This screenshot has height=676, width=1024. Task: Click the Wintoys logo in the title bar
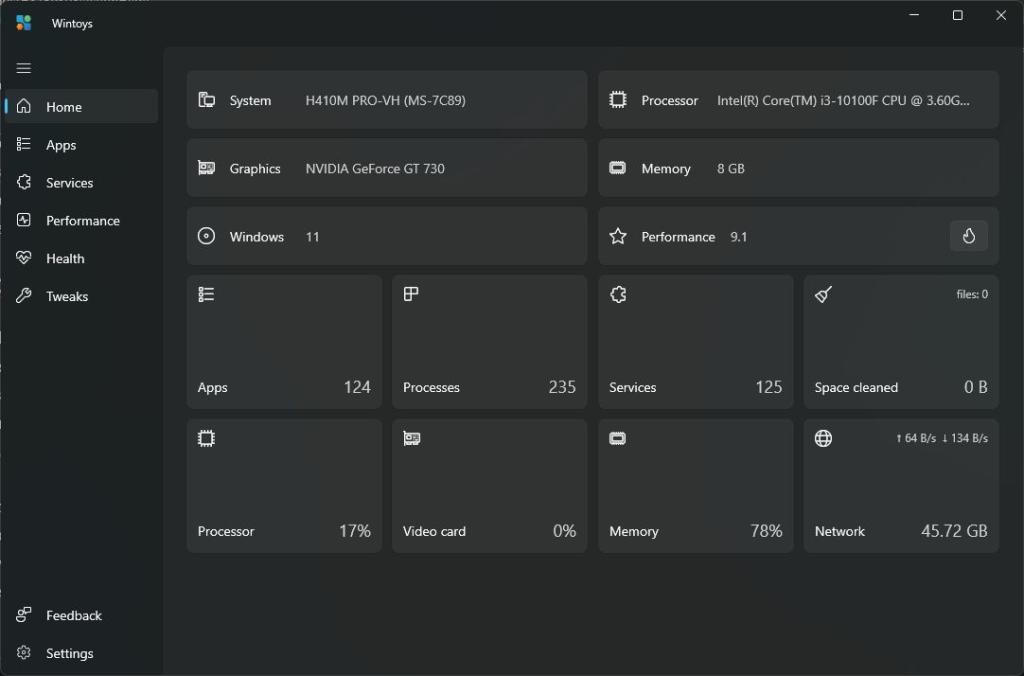[22, 22]
